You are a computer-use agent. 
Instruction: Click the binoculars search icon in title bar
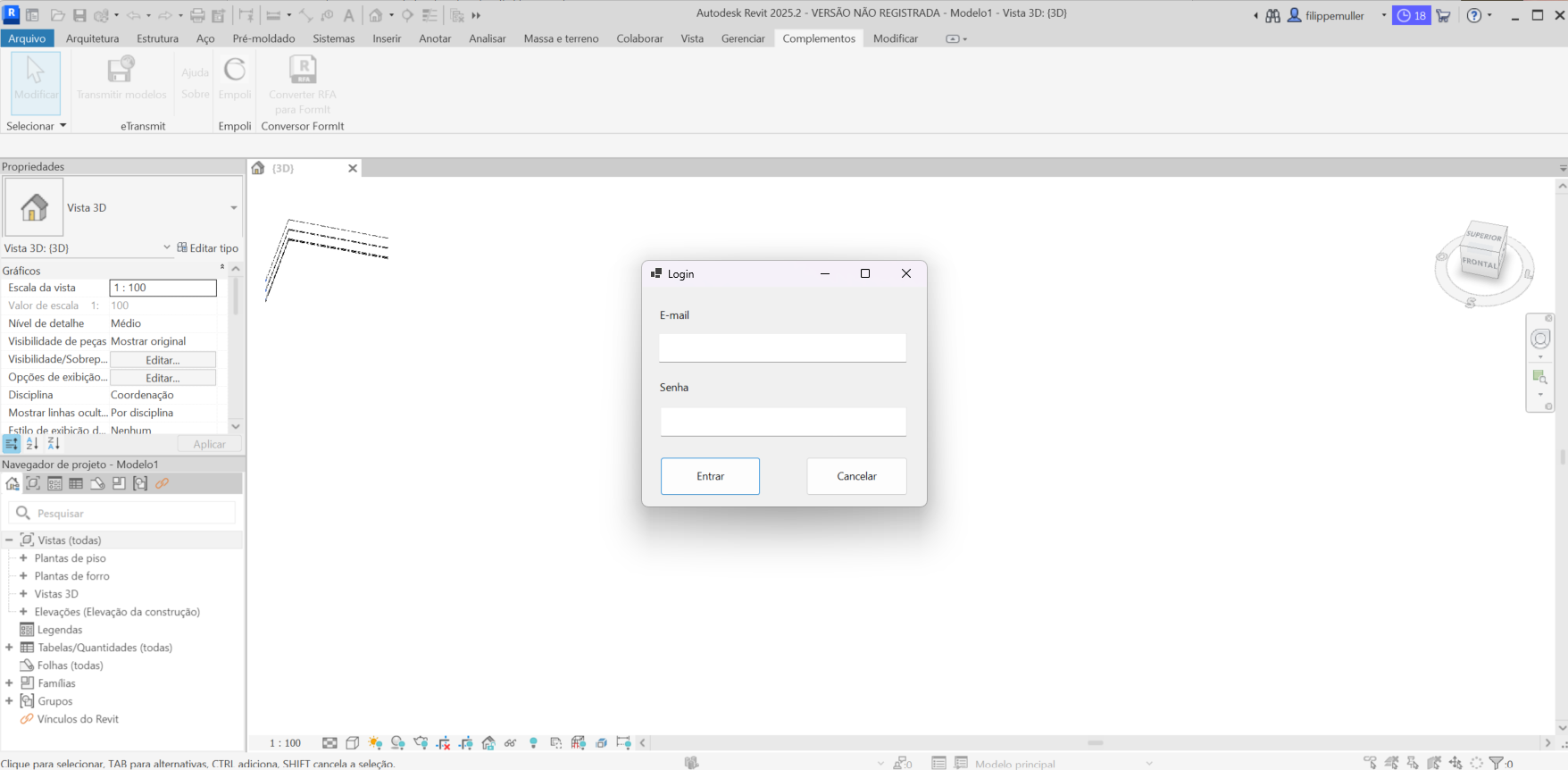pyautogui.click(x=1272, y=15)
